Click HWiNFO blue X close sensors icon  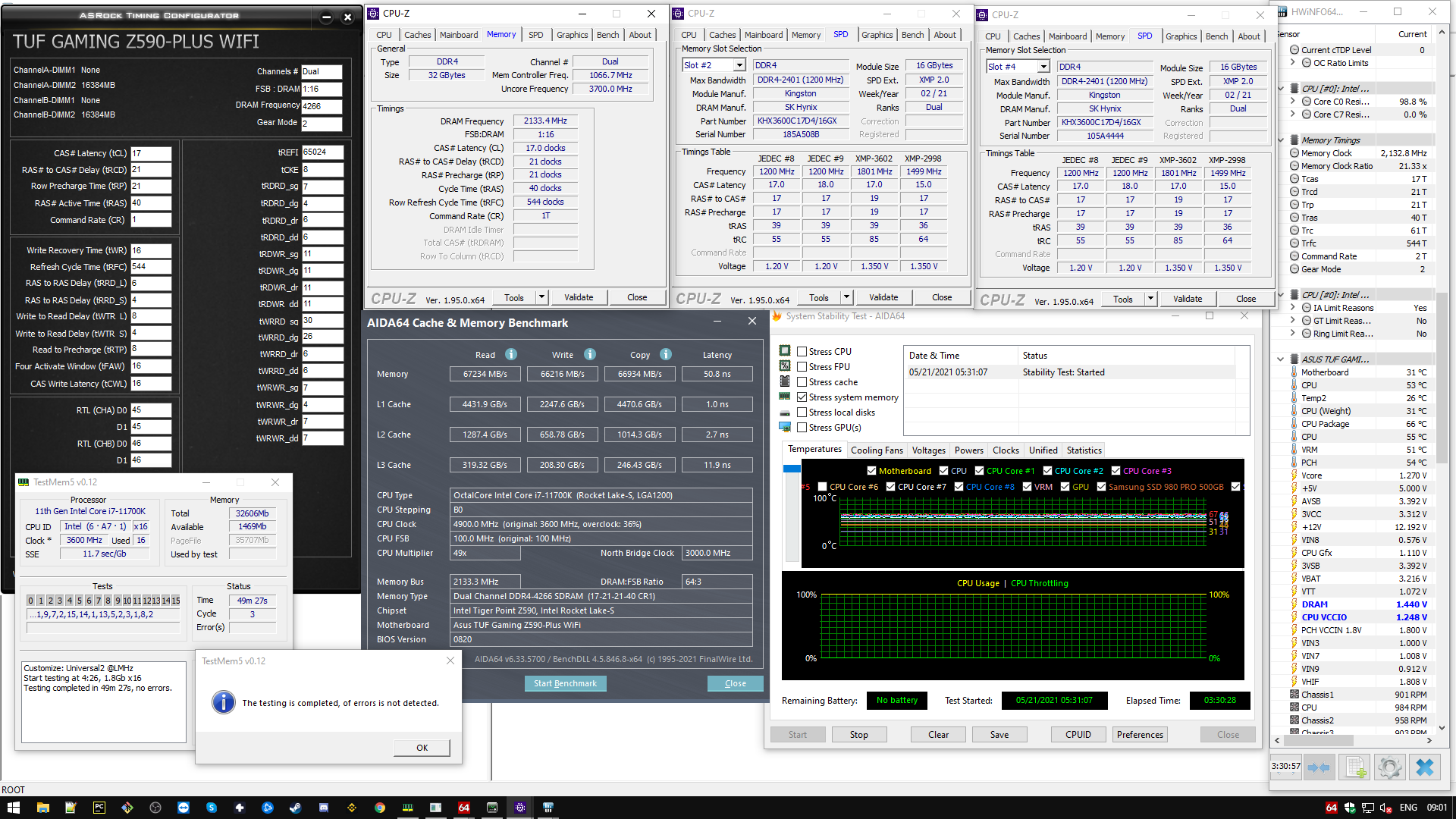[x=1424, y=767]
